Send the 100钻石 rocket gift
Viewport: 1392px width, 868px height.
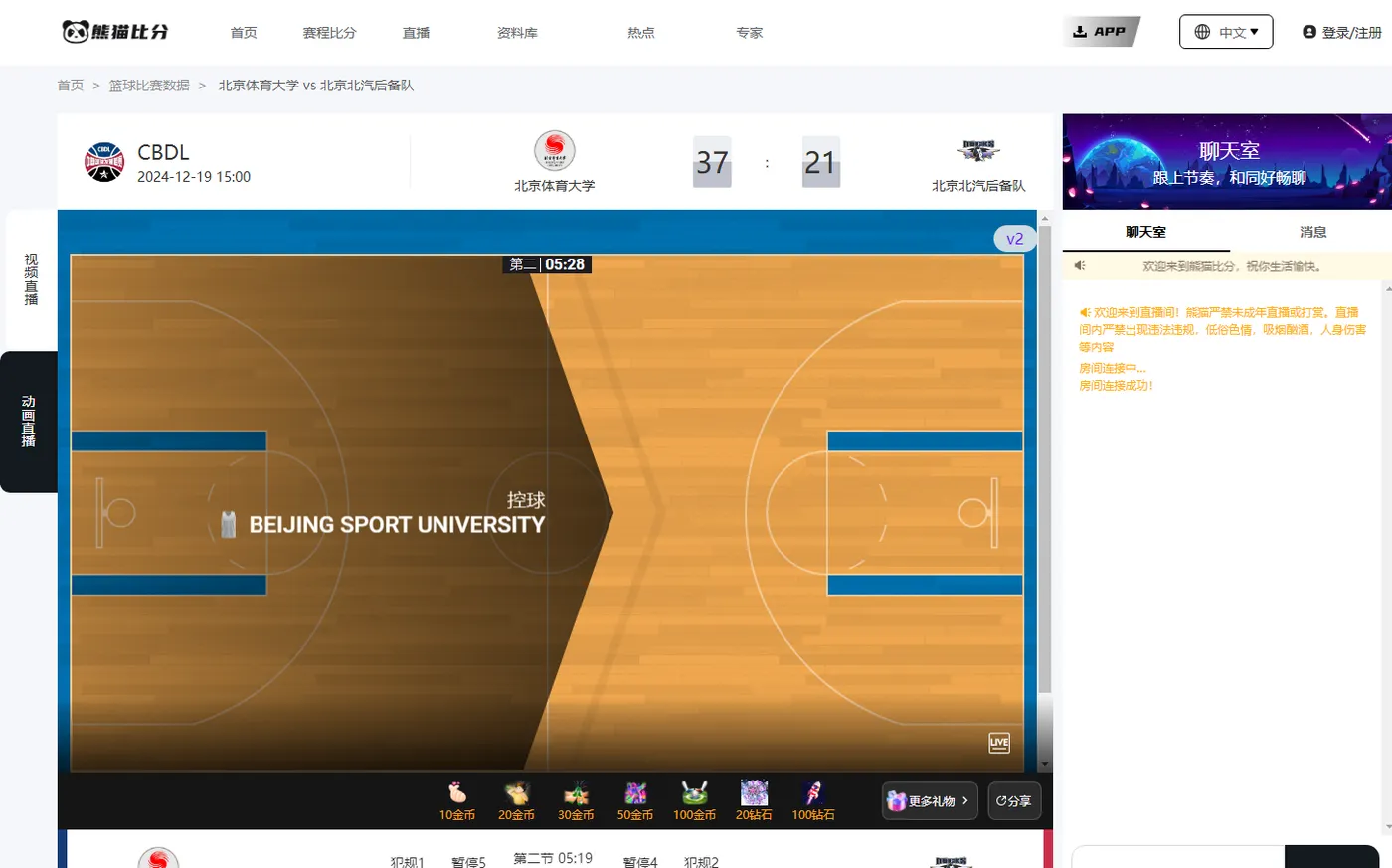click(x=813, y=800)
